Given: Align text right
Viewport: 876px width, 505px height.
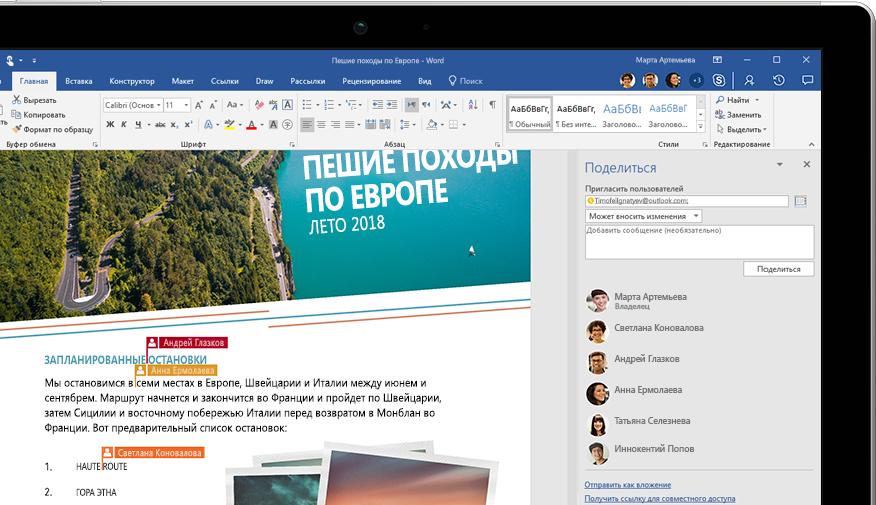Looking at the screenshot, I should (335, 125).
